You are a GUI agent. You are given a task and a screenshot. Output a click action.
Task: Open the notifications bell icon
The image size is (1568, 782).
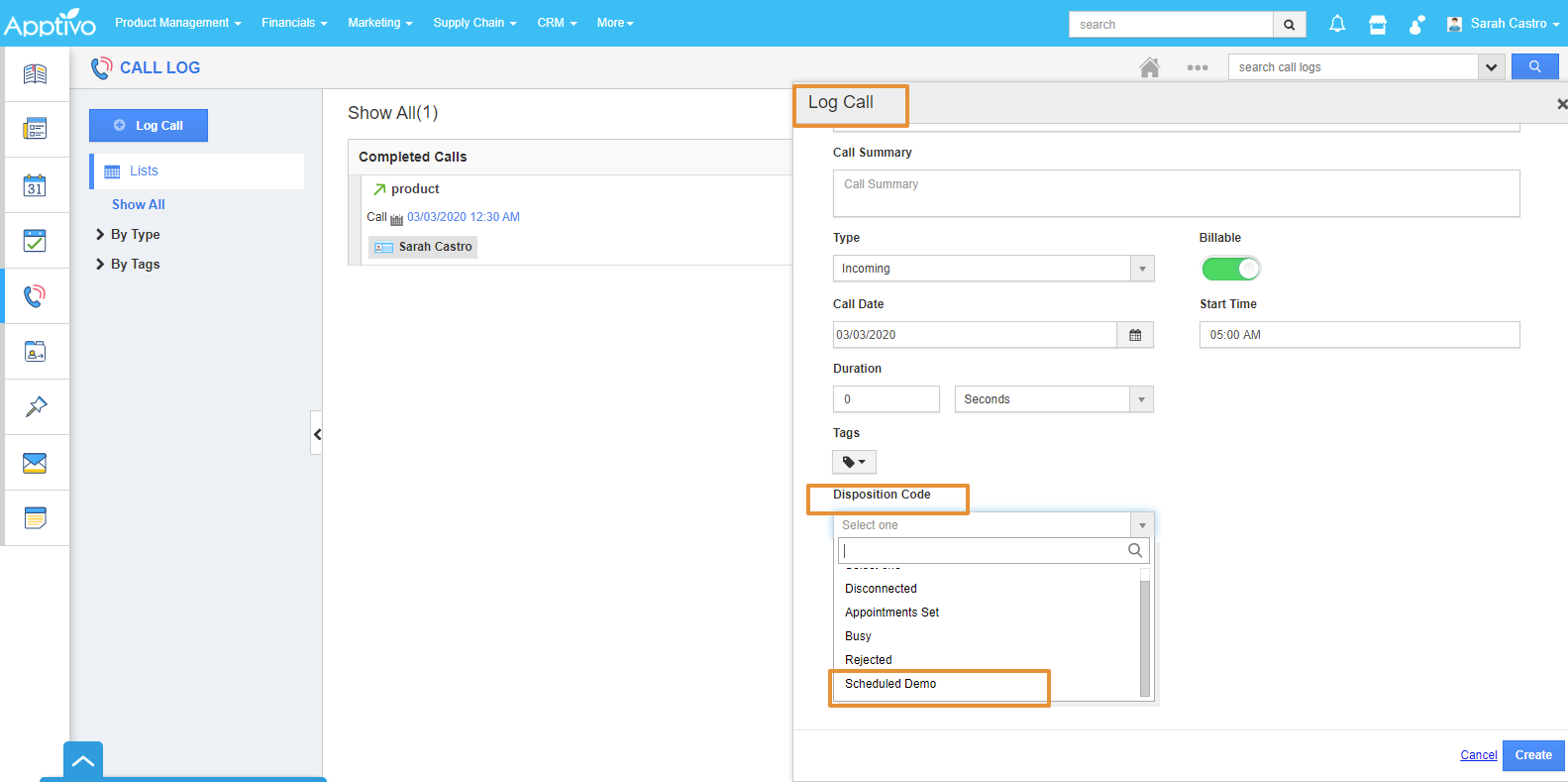1337,24
